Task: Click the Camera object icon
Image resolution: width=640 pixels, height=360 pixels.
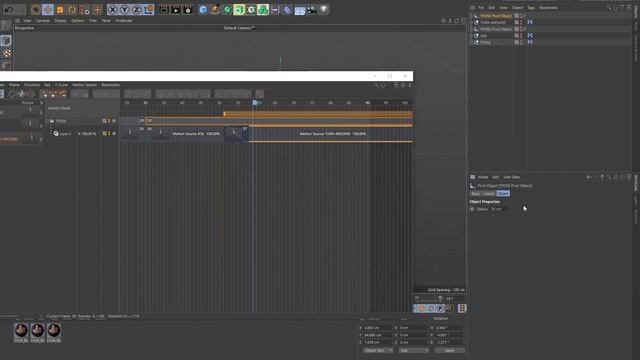Action: (x=311, y=9)
